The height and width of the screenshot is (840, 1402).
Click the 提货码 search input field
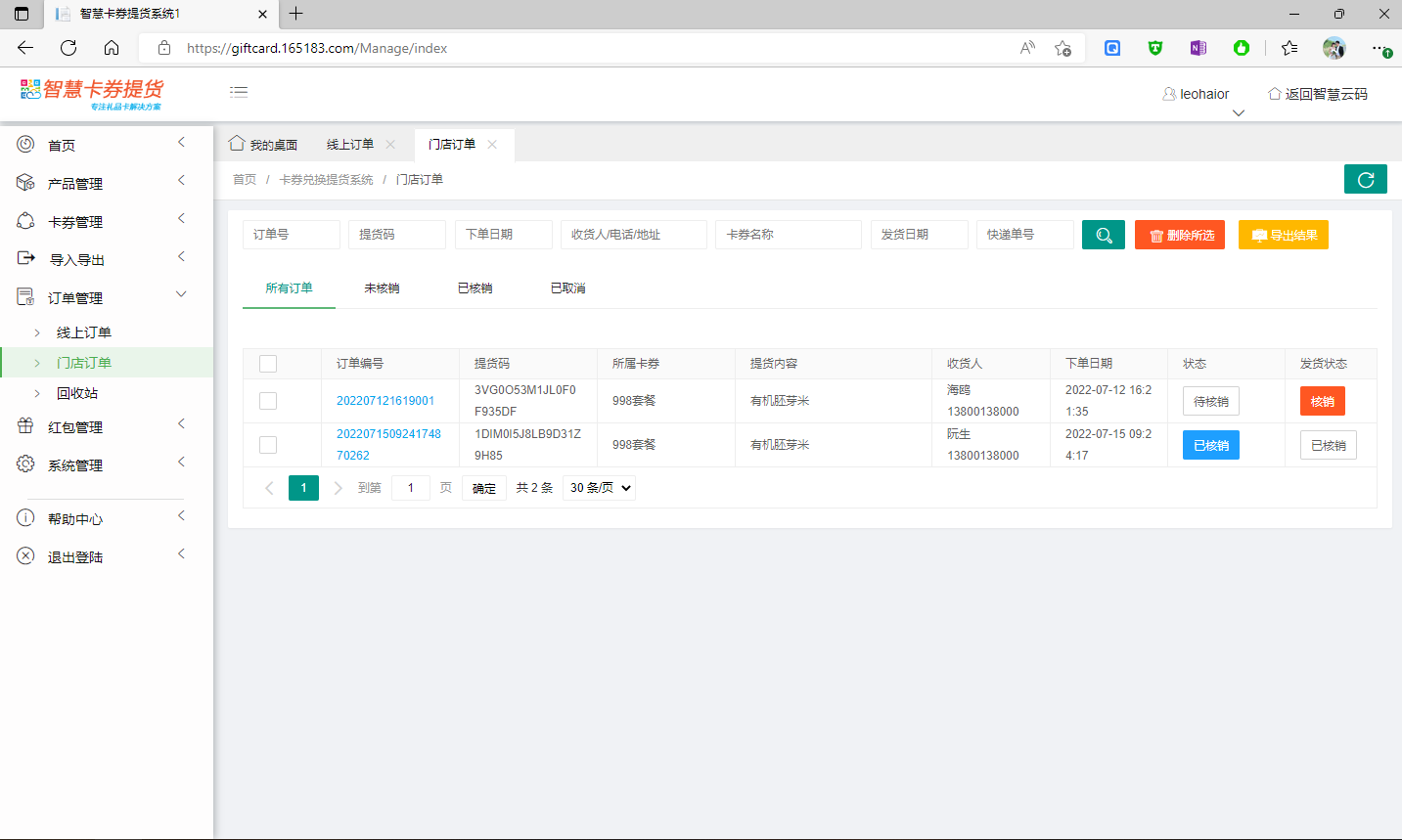point(396,235)
